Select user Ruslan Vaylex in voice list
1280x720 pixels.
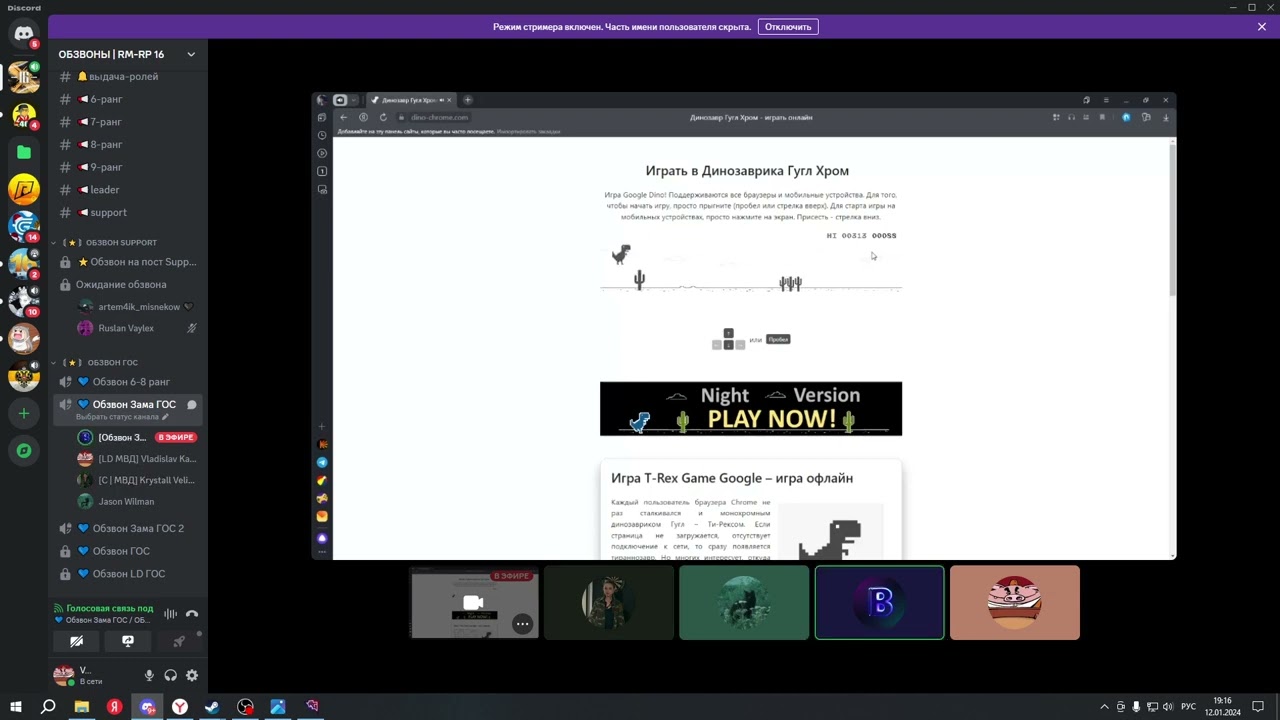pyautogui.click(x=137, y=328)
